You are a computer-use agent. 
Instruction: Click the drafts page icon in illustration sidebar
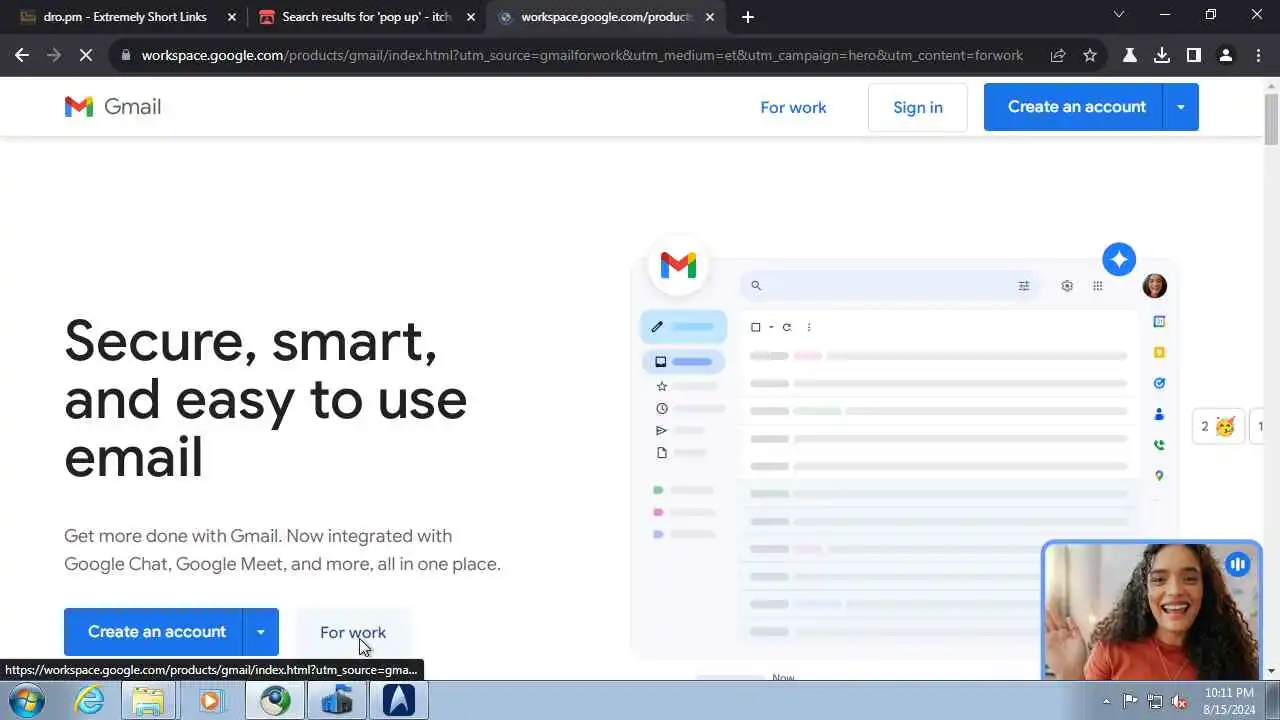pos(661,453)
